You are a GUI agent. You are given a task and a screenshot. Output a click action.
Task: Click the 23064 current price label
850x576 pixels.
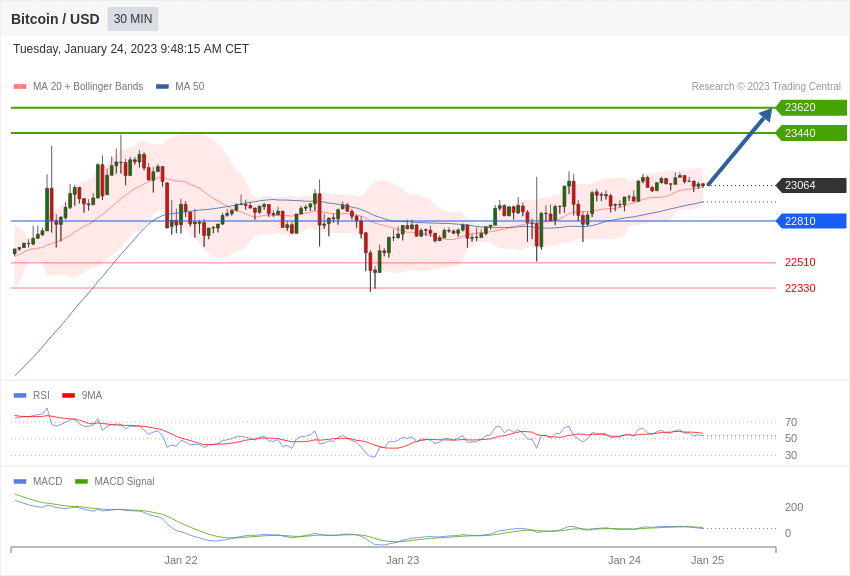tap(811, 185)
